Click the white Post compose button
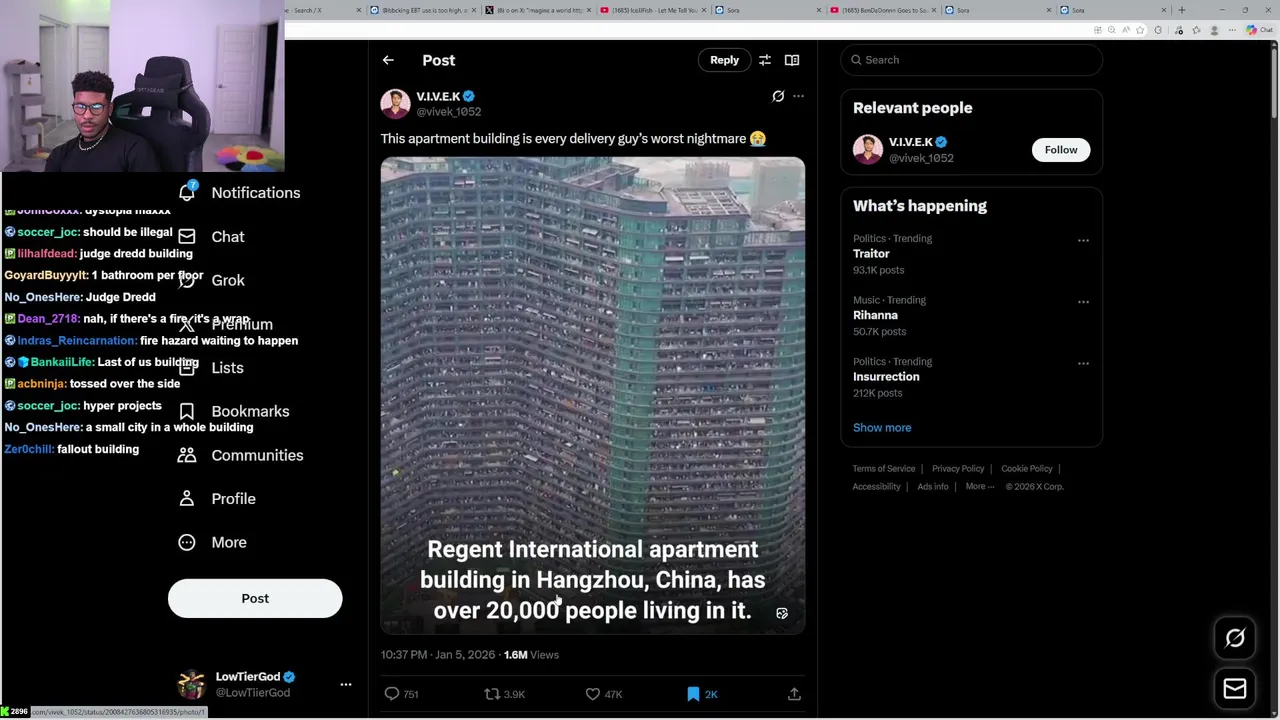 coord(255,598)
